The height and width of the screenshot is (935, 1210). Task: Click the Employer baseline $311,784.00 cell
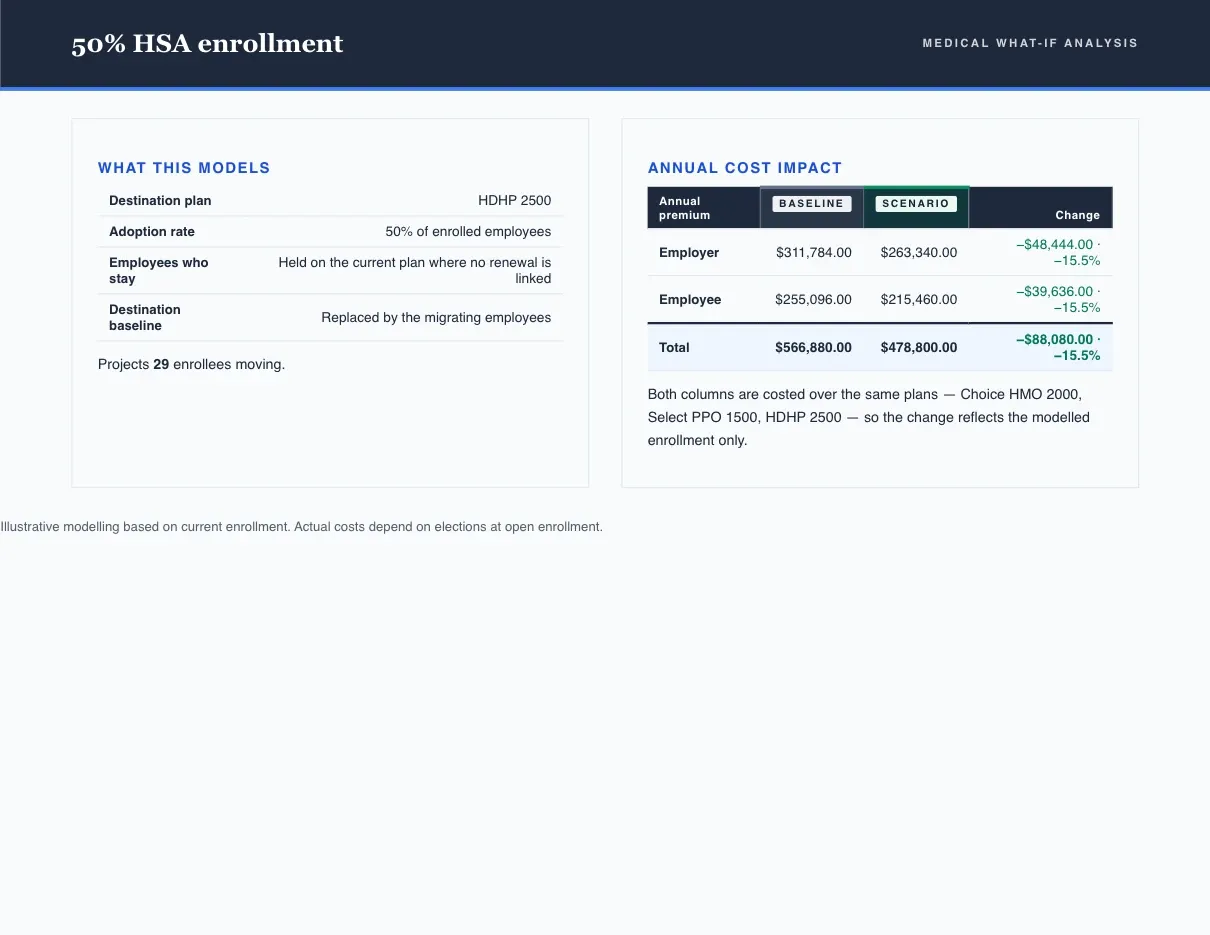pos(813,253)
